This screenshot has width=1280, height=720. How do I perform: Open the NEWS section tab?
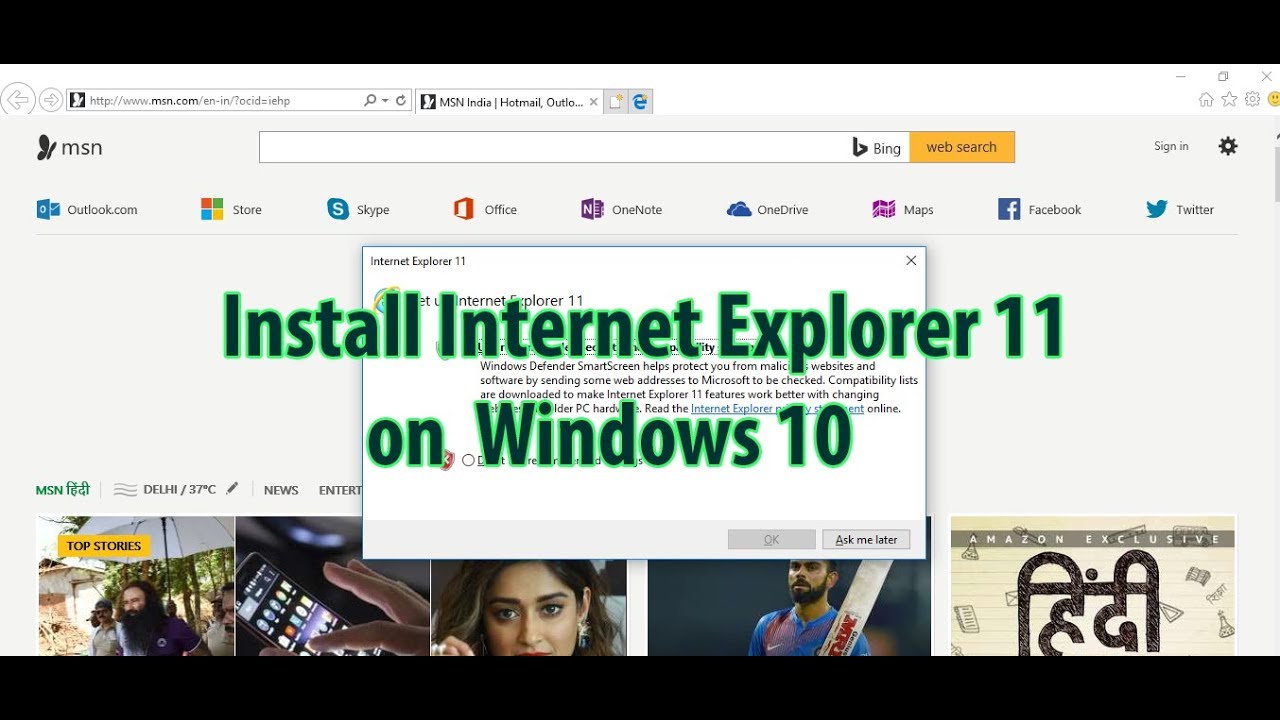click(281, 490)
